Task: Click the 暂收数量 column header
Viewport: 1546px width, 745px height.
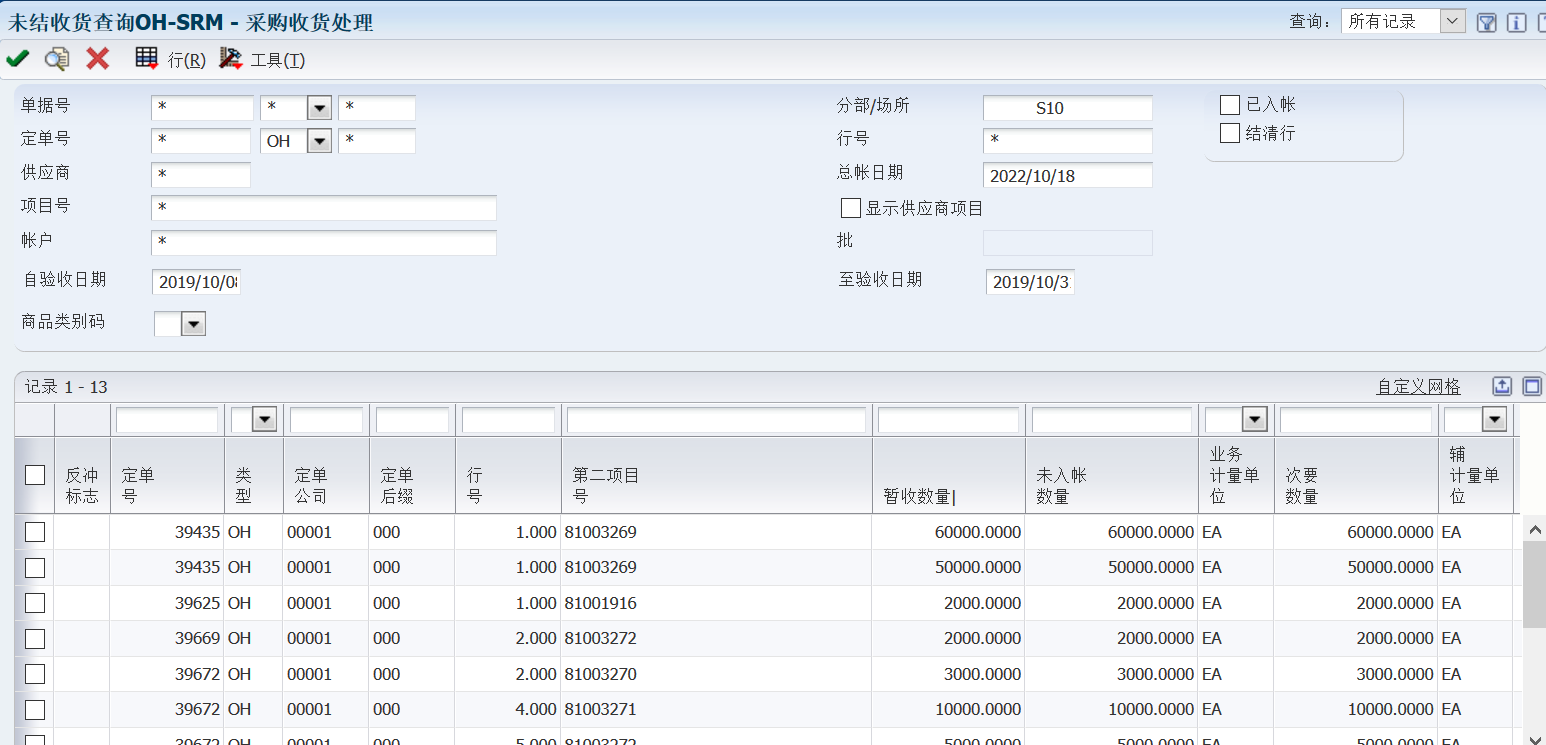Action: (918, 496)
